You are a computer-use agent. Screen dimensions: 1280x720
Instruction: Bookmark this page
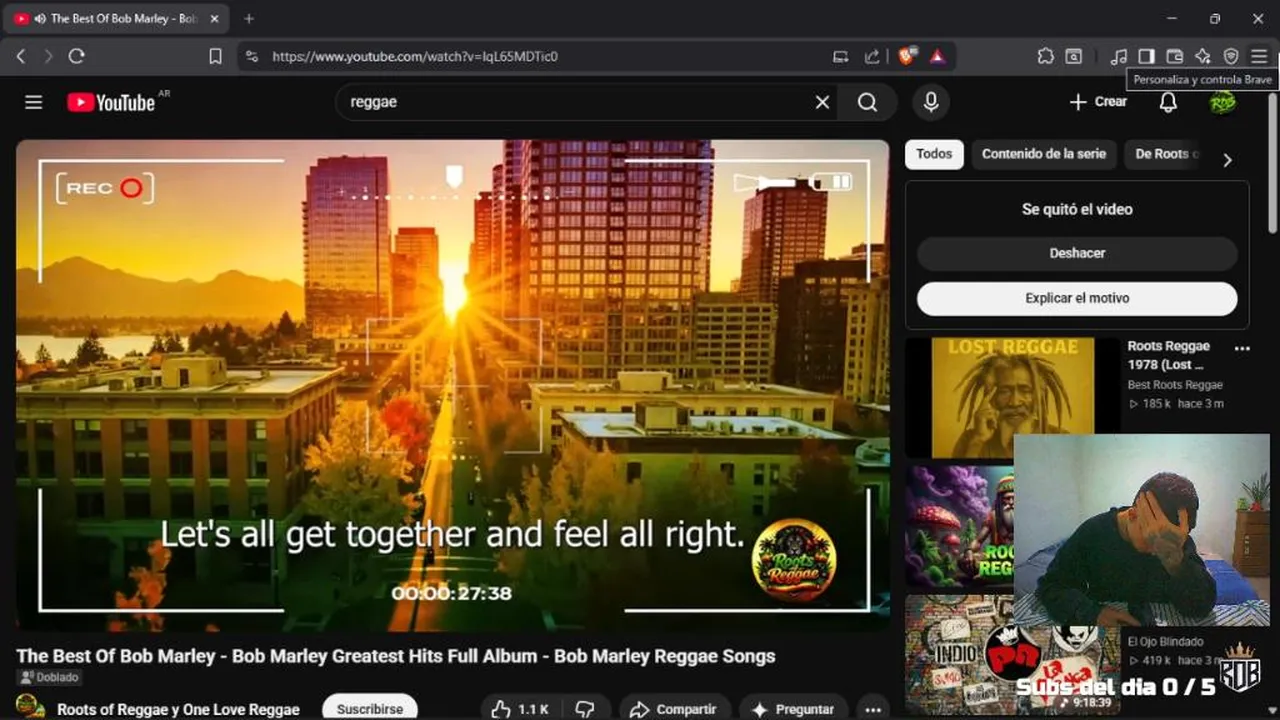[215, 57]
